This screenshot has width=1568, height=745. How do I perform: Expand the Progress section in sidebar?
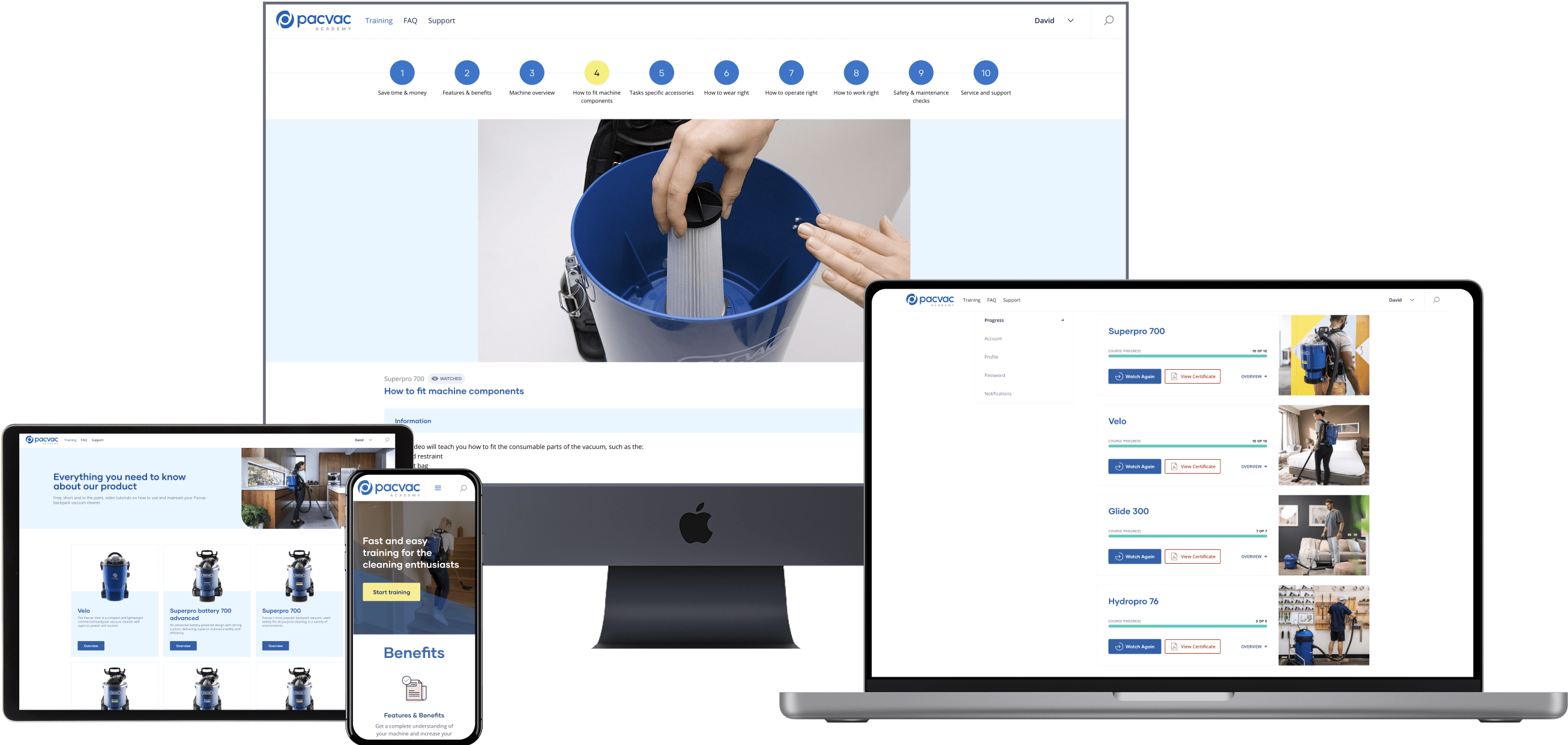(1062, 320)
